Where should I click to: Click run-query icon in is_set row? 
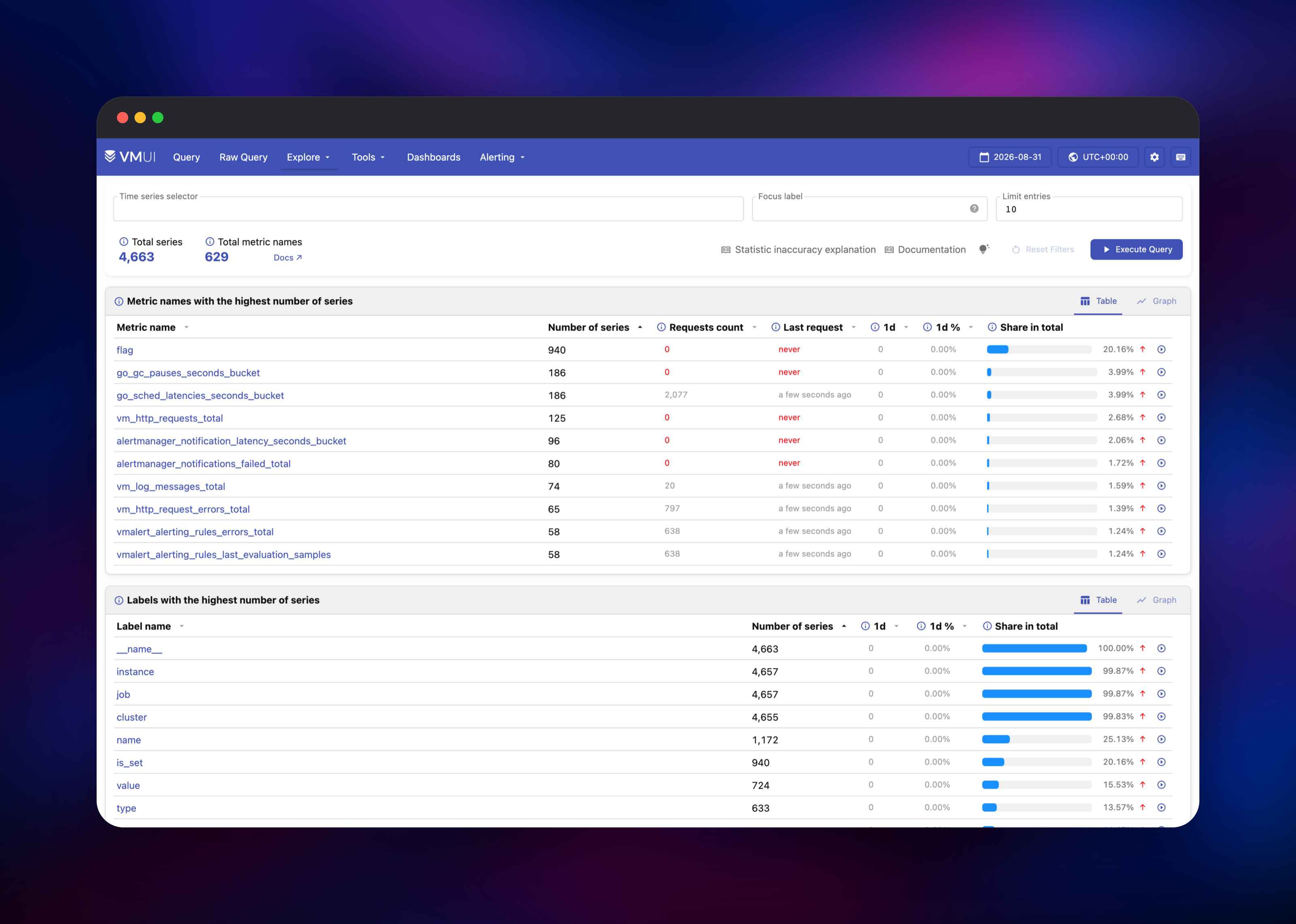point(1161,762)
